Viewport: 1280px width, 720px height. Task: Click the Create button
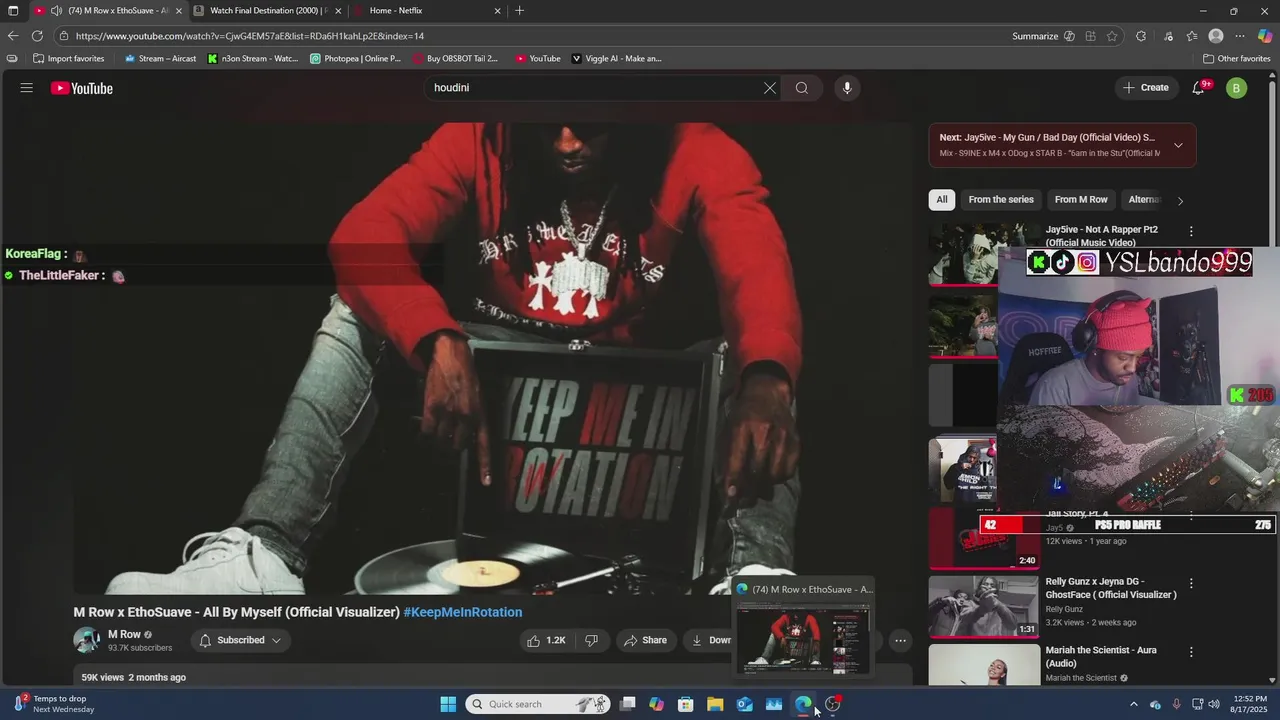[1145, 88]
